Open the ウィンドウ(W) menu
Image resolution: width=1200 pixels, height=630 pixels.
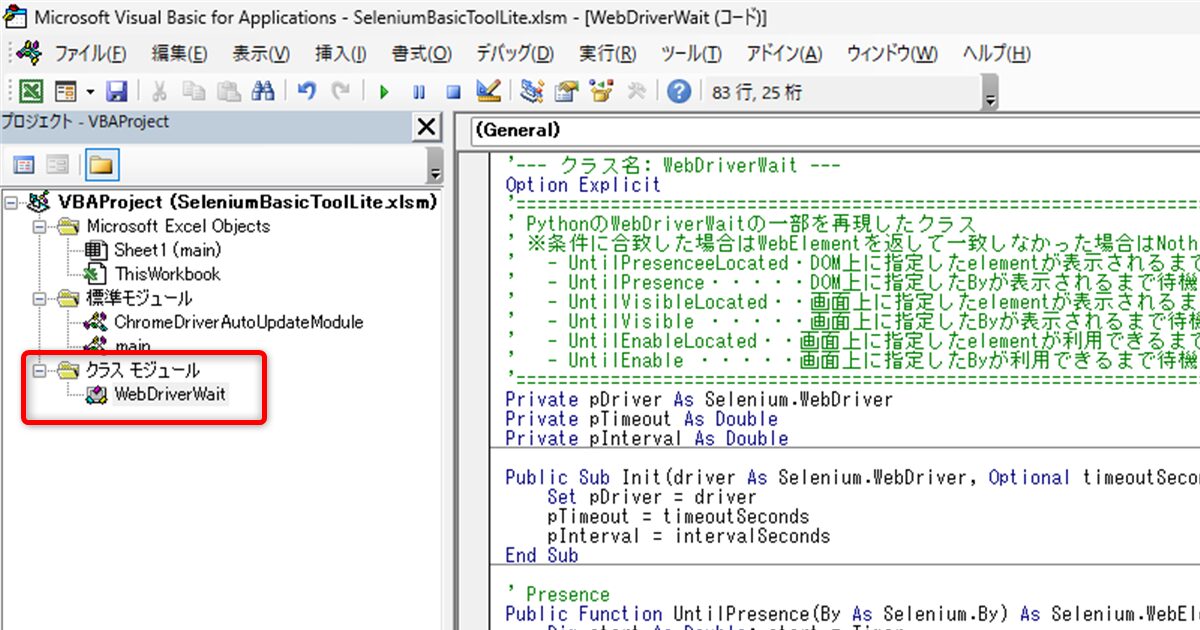(x=892, y=53)
